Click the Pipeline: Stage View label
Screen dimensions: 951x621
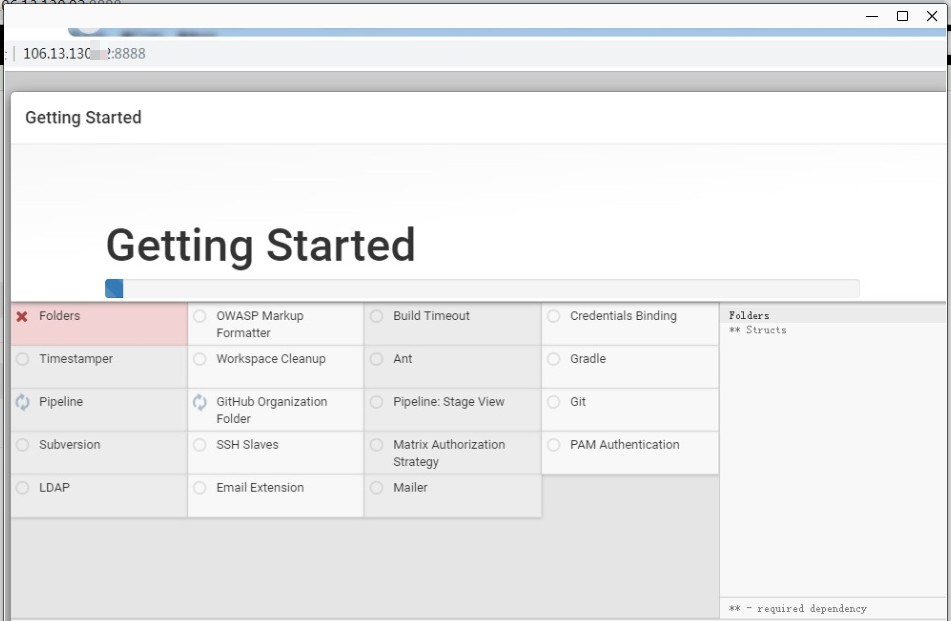[448, 402]
